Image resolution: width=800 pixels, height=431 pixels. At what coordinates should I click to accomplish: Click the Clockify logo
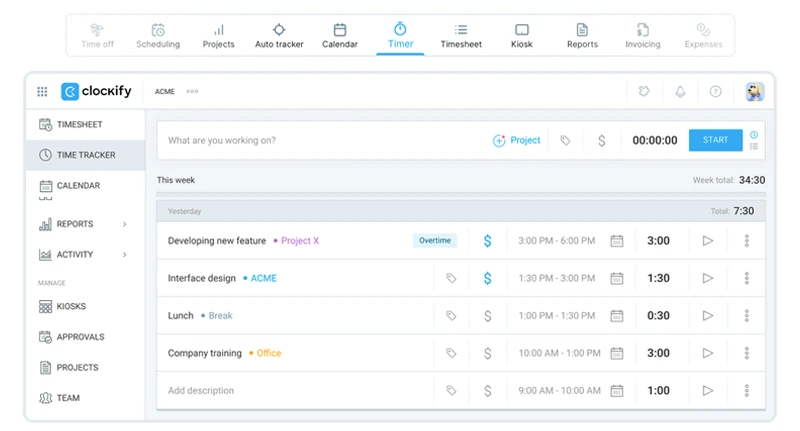click(96, 91)
